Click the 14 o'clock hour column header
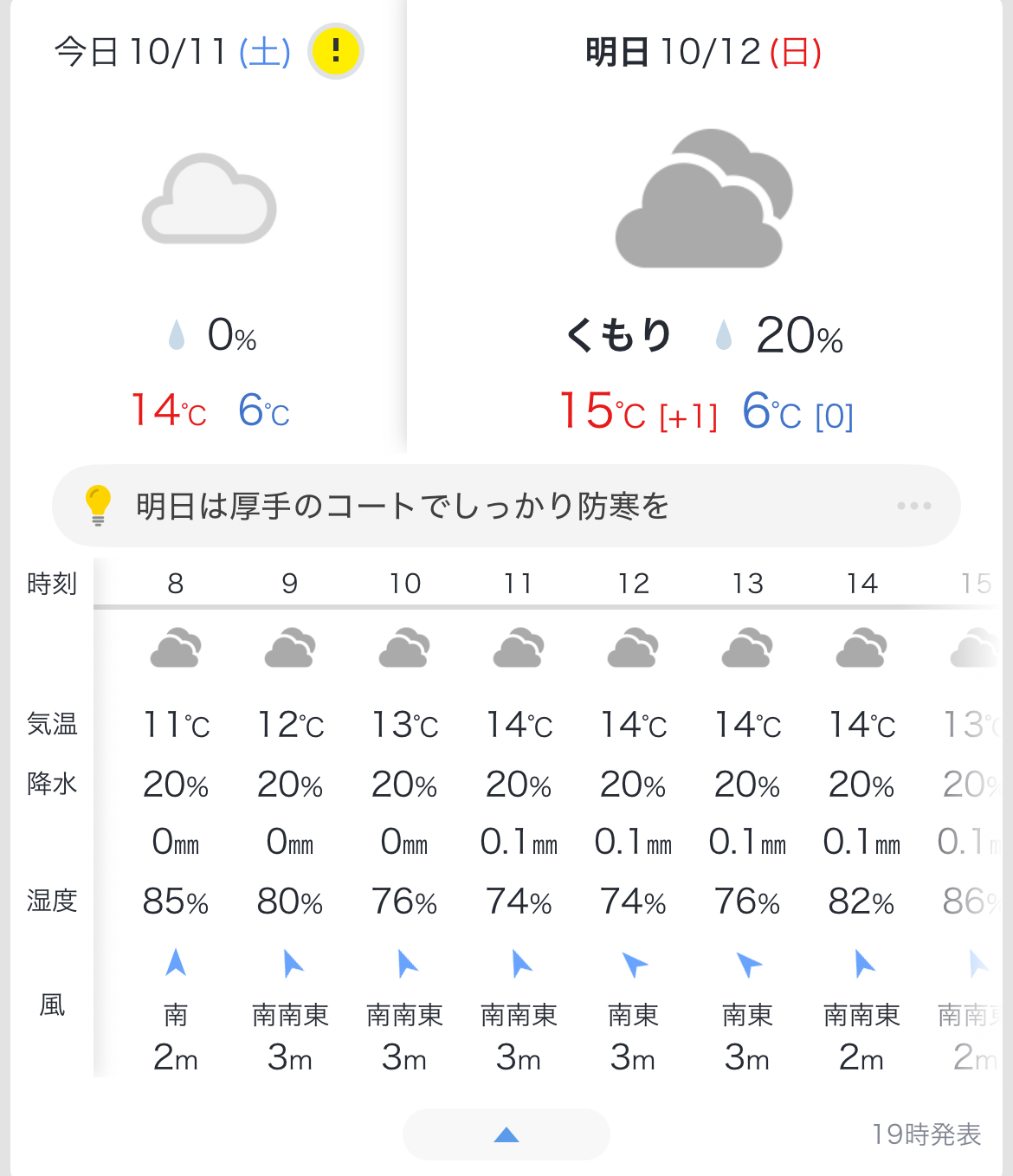The image size is (1013, 1176). coord(862,584)
